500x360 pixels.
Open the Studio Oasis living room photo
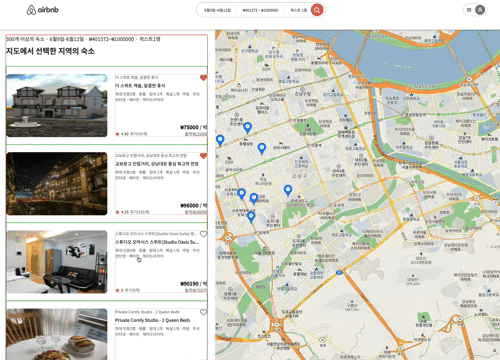[57, 262]
